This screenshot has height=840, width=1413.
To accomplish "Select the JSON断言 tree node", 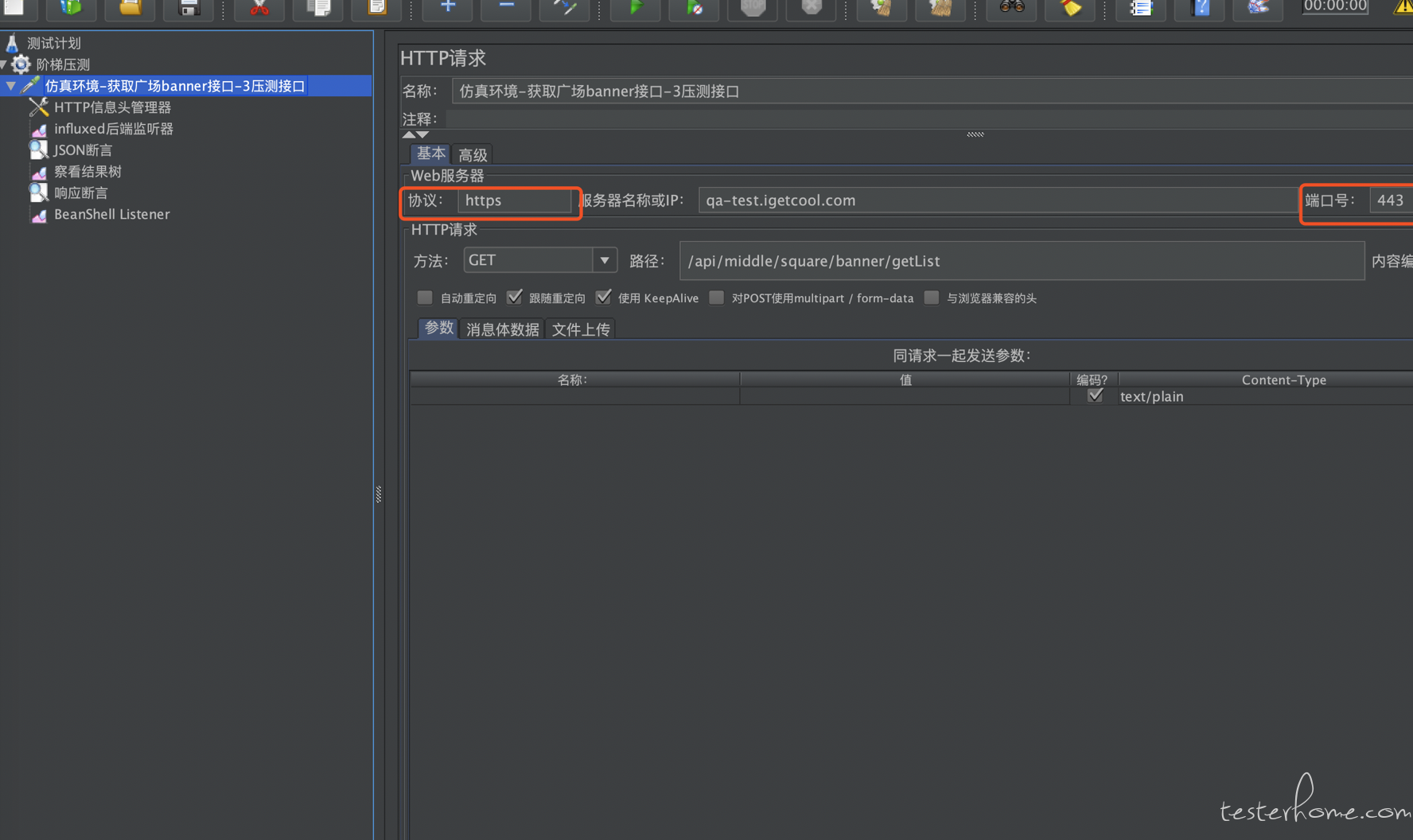I will click(x=83, y=150).
